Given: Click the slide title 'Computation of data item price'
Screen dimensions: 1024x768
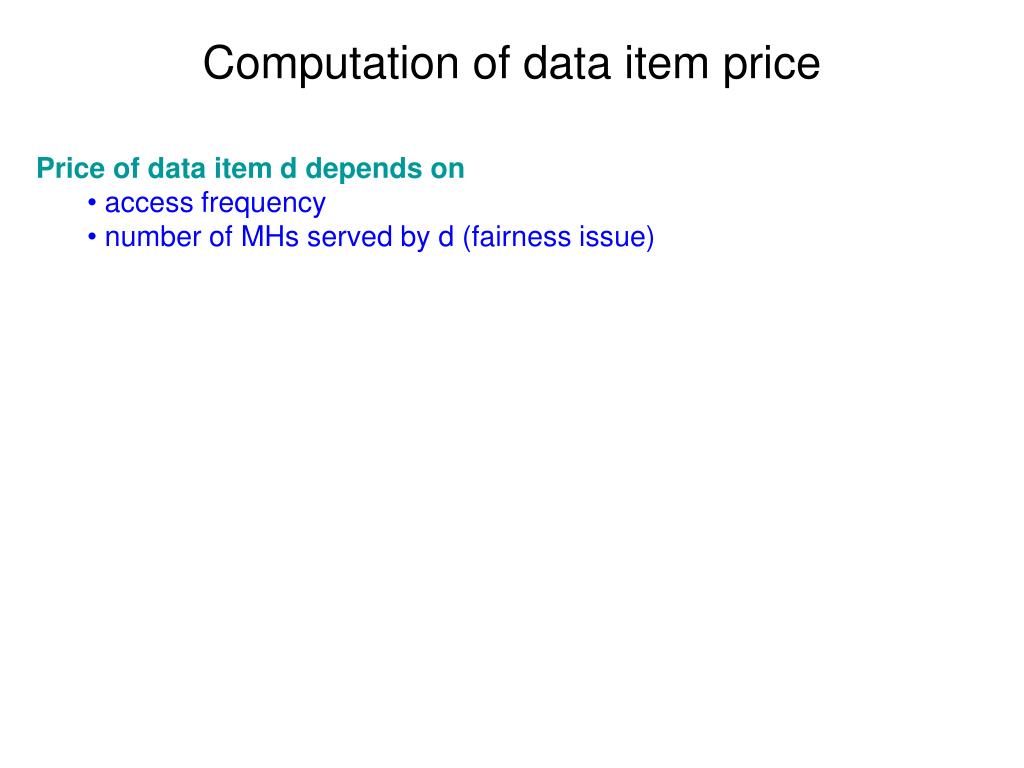Looking at the screenshot, I should tap(511, 64).
